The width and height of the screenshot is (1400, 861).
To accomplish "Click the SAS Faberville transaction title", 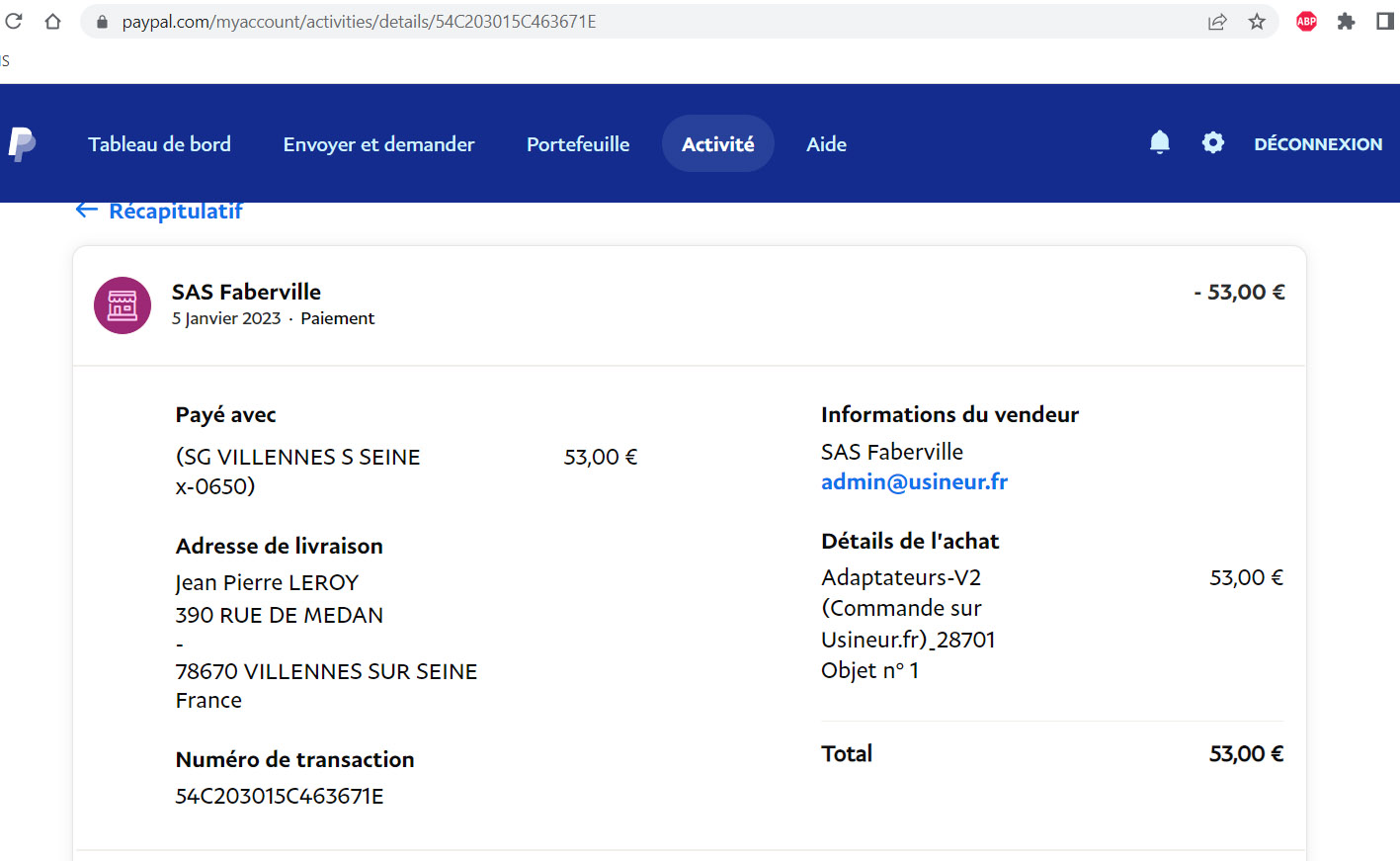I will click(246, 292).
